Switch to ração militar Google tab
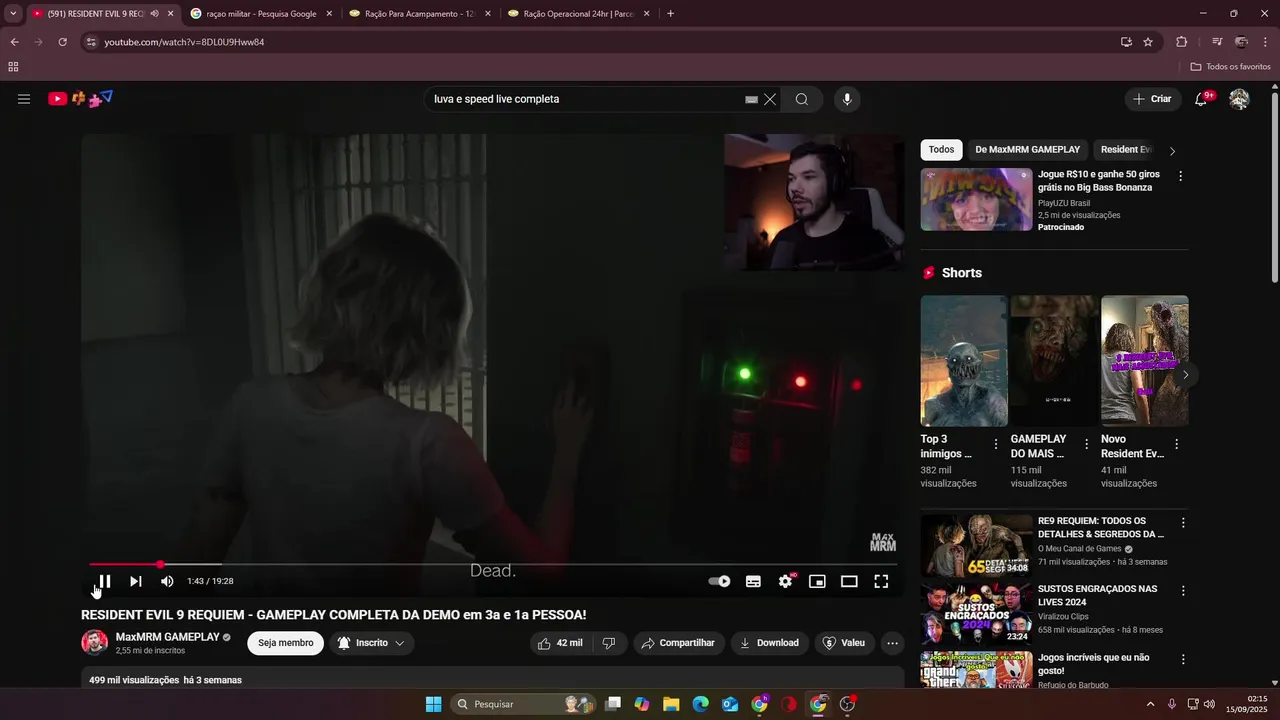This screenshot has width=1280, height=720. [261, 14]
